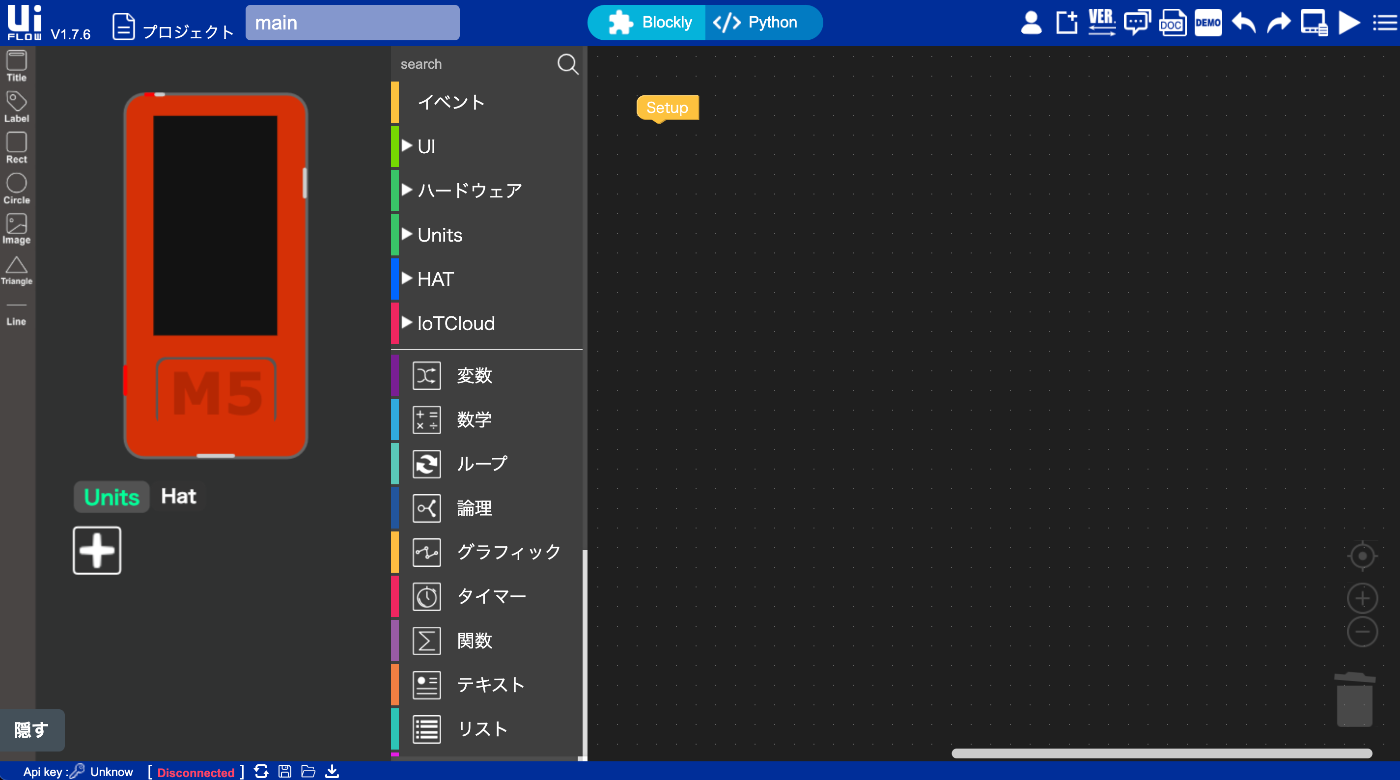Select the Title UI element tool
This screenshot has height=780, width=1400.
pos(17,66)
